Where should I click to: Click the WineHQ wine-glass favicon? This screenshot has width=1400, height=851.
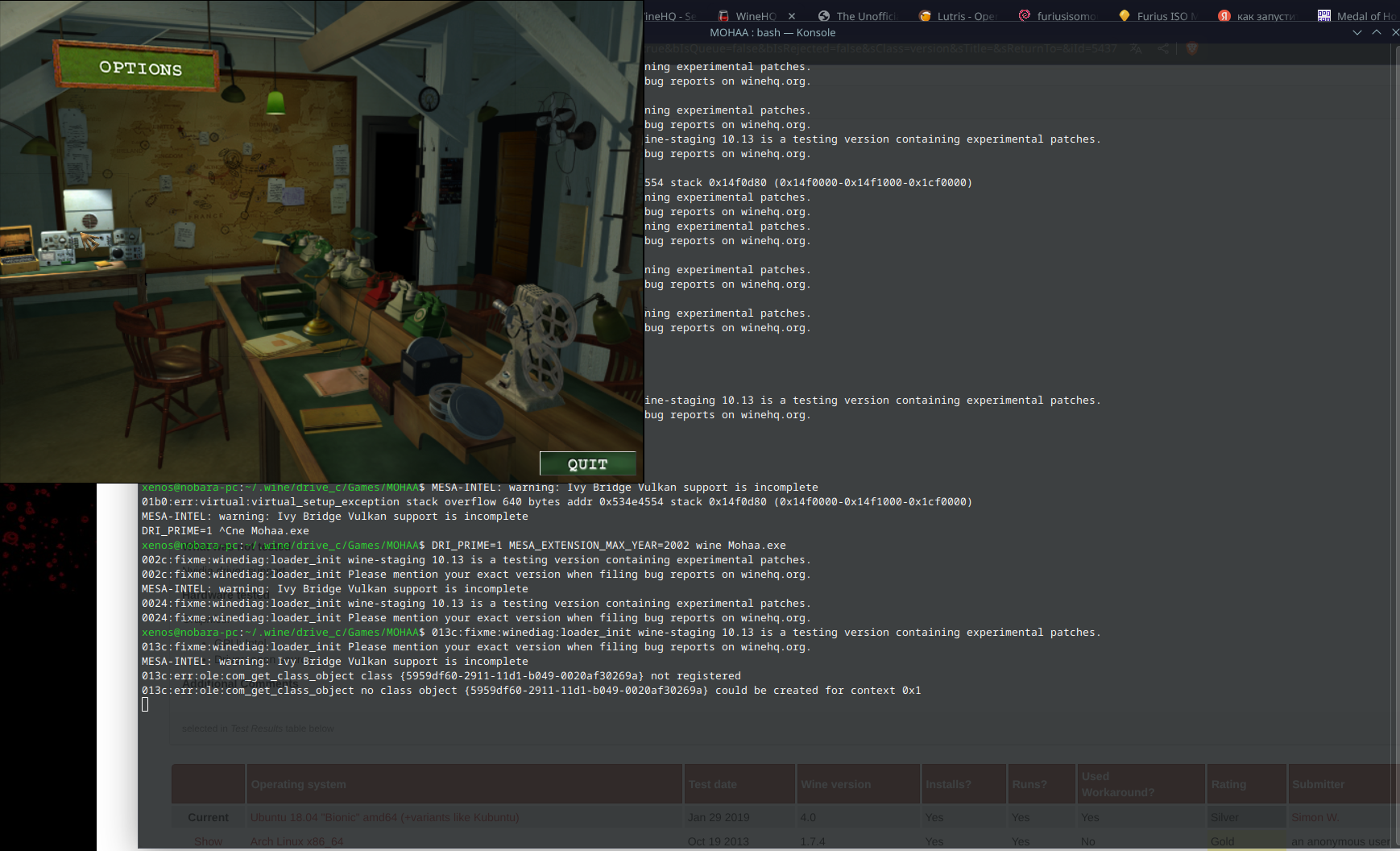(x=723, y=16)
